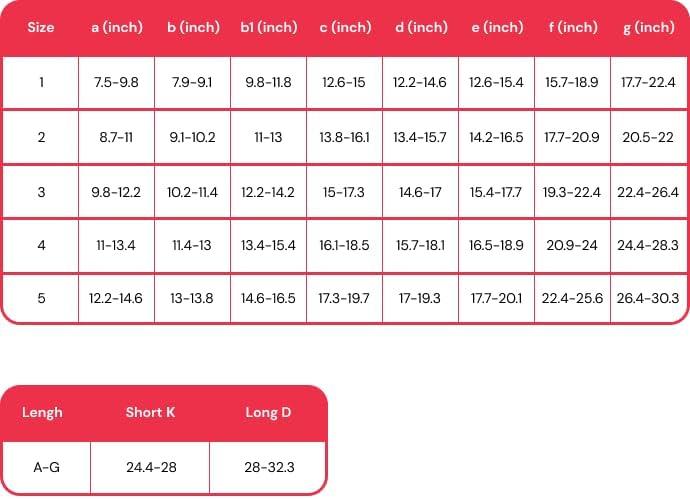690x499 pixels.
Task: Click the Short K header
Action: click(x=150, y=412)
